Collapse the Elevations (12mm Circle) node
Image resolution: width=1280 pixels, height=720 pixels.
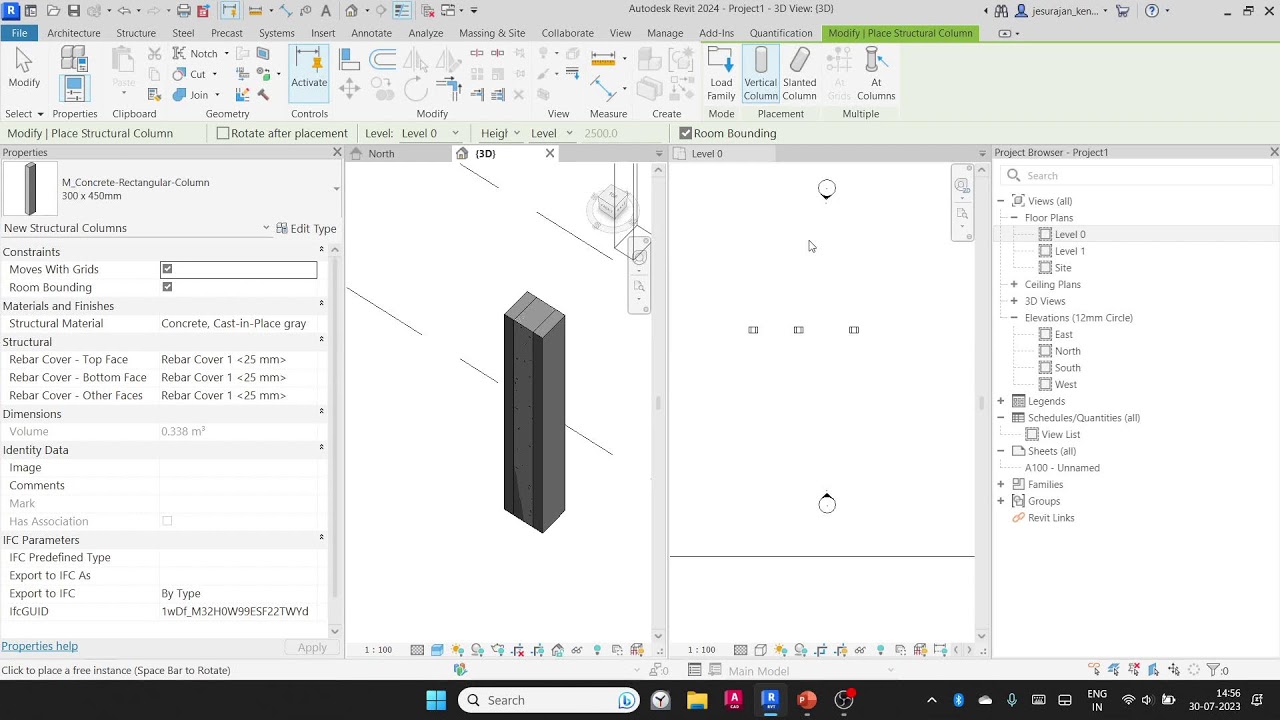pyautogui.click(x=1014, y=318)
